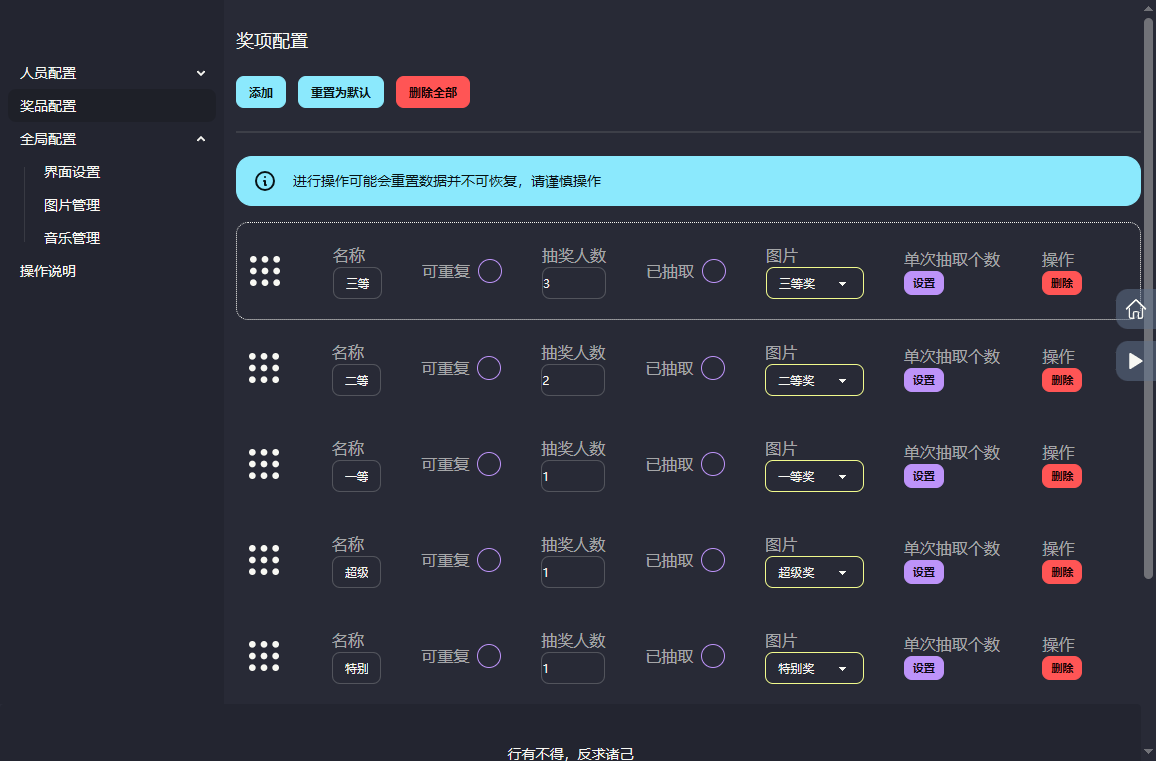Click 设置 for the 特别 prize
The image size is (1156, 761).
click(924, 667)
